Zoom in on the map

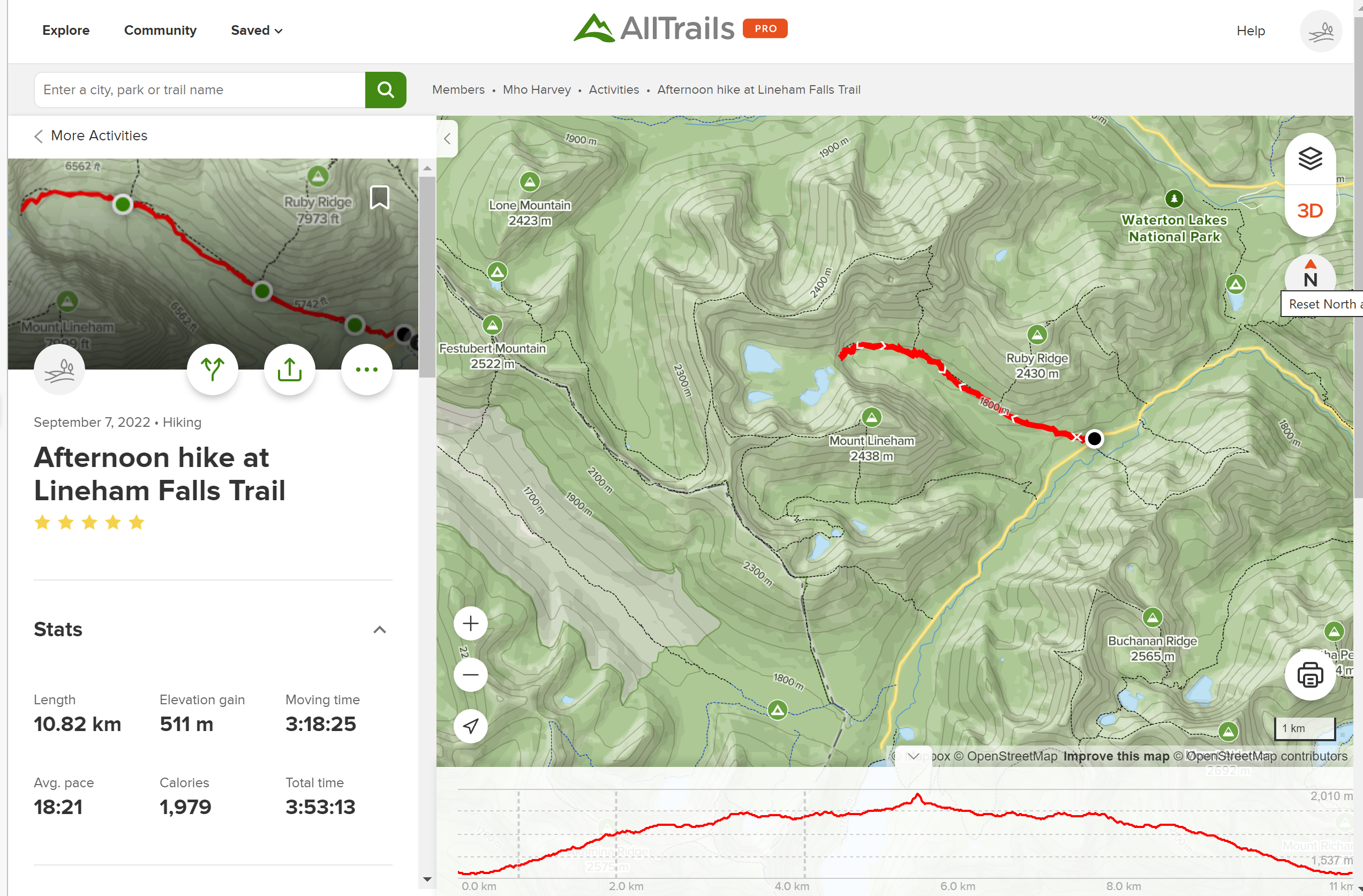(470, 623)
